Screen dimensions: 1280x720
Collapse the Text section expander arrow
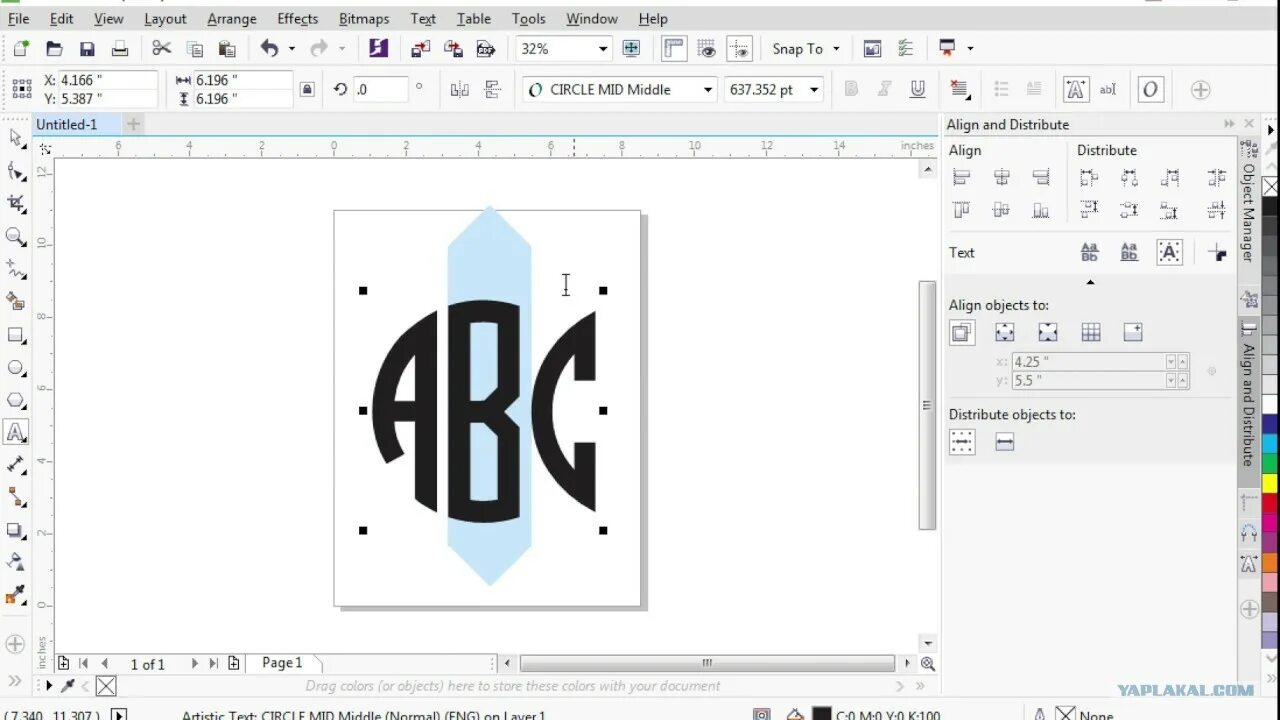tap(1090, 282)
